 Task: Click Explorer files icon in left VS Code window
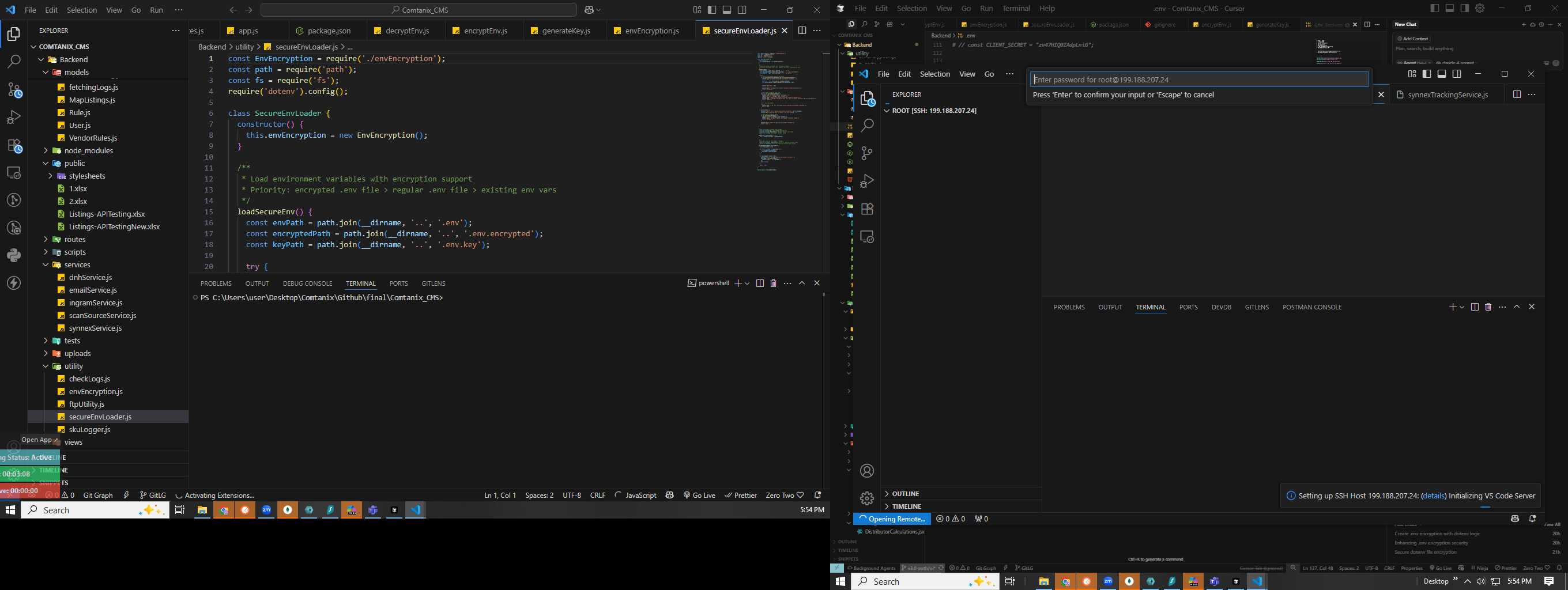point(13,34)
